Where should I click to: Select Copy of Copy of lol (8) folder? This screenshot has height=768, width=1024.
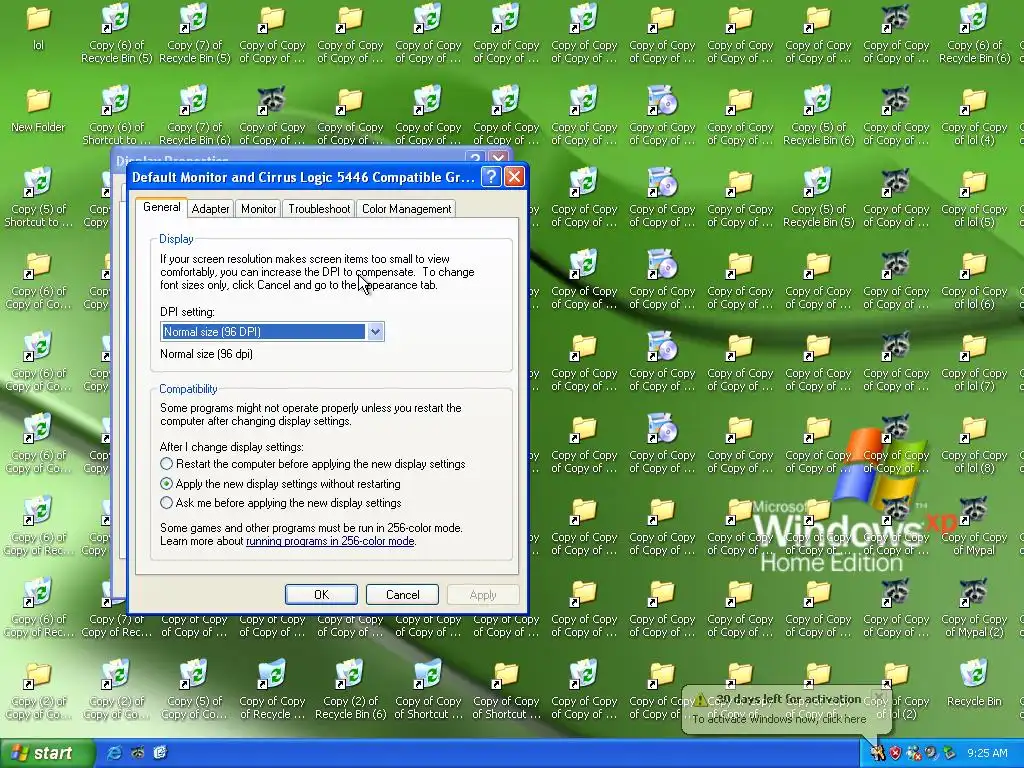point(974,444)
